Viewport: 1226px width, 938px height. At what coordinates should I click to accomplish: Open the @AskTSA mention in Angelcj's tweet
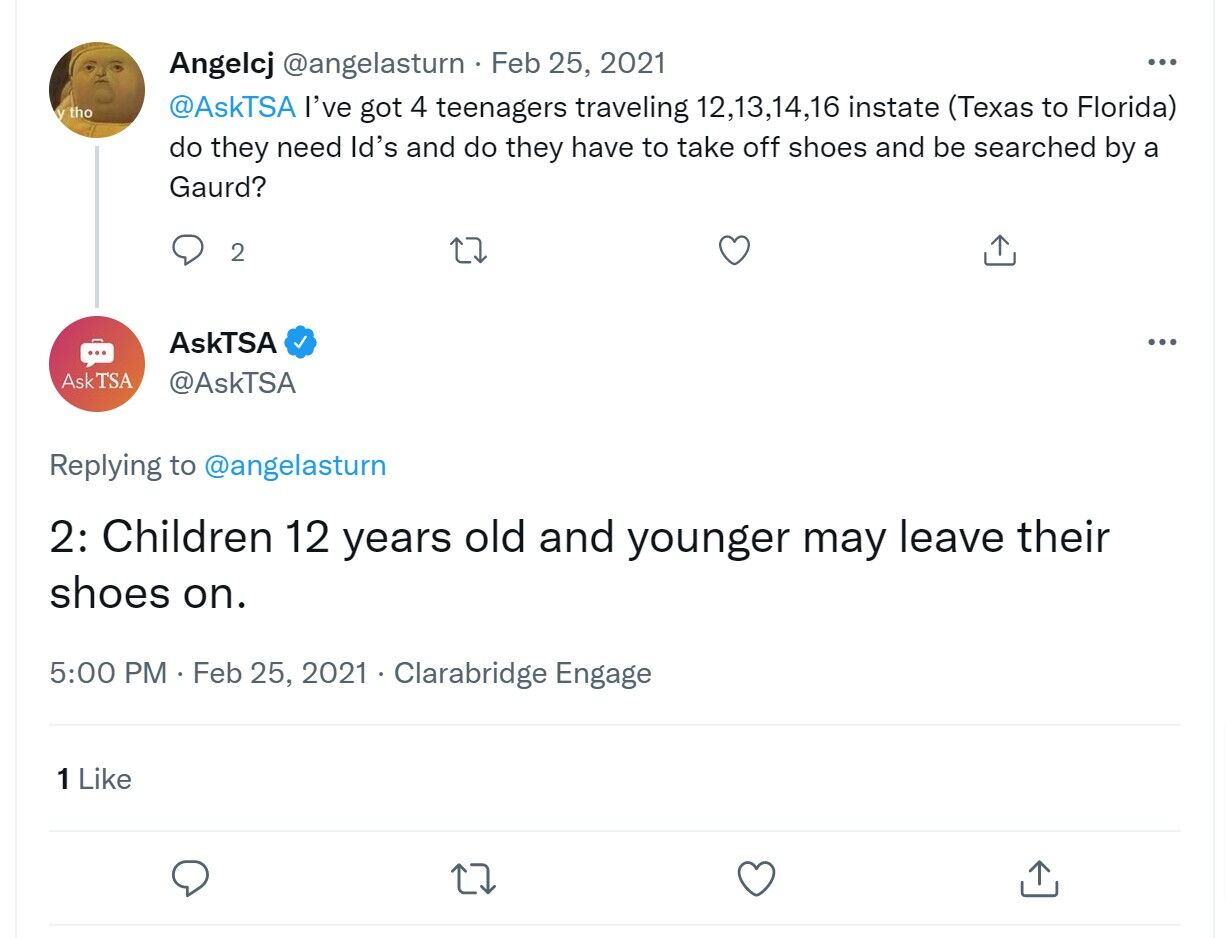point(233,107)
